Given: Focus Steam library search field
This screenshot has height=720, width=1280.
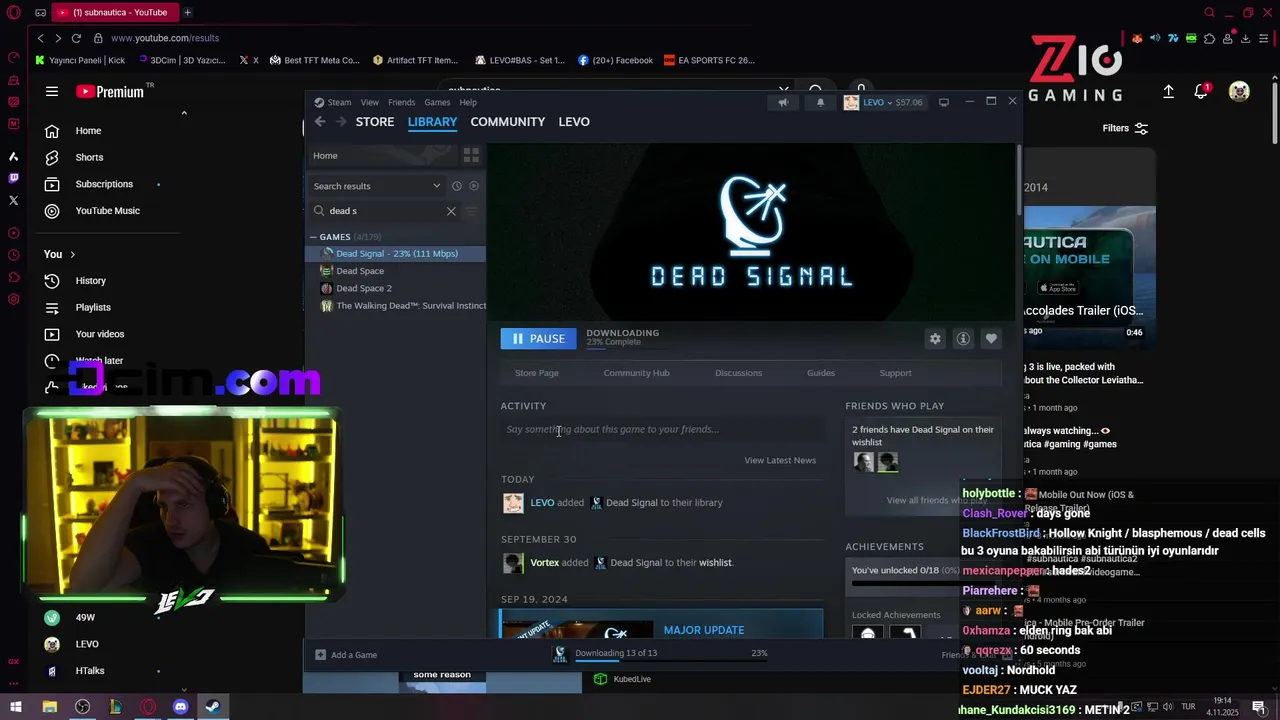Looking at the screenshot, I should click(384, 211).
